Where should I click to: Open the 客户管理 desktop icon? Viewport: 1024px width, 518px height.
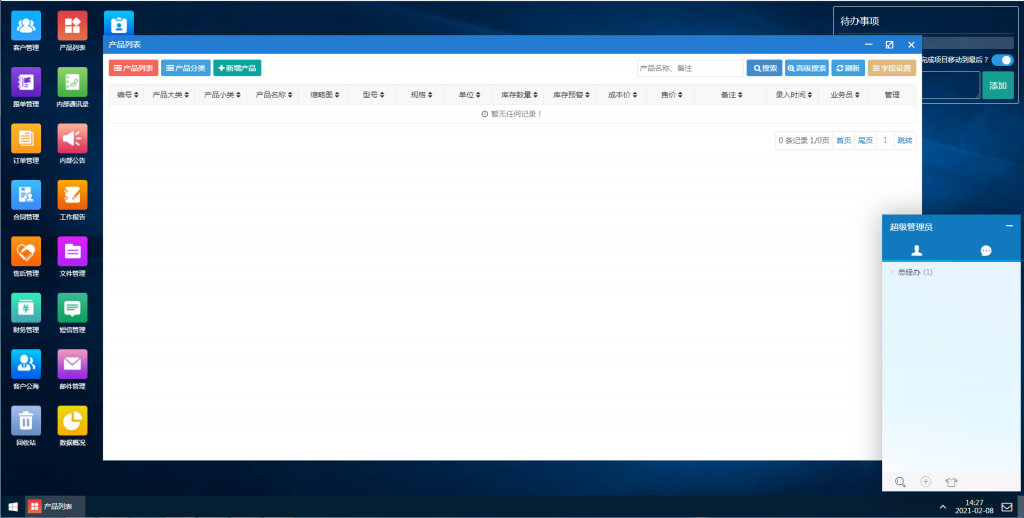click(x=26, y=25)
